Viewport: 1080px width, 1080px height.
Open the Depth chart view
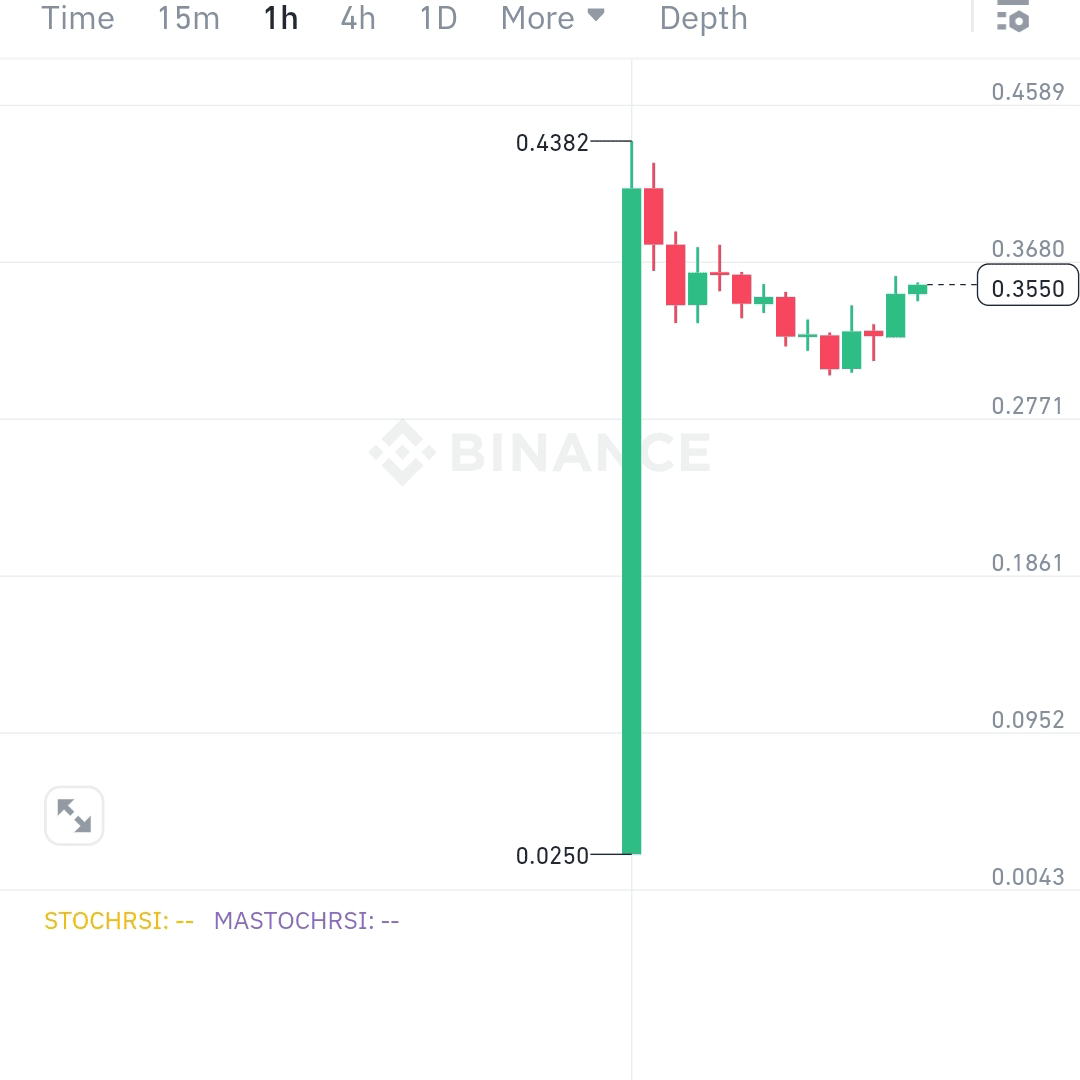[x=703, y=18]
